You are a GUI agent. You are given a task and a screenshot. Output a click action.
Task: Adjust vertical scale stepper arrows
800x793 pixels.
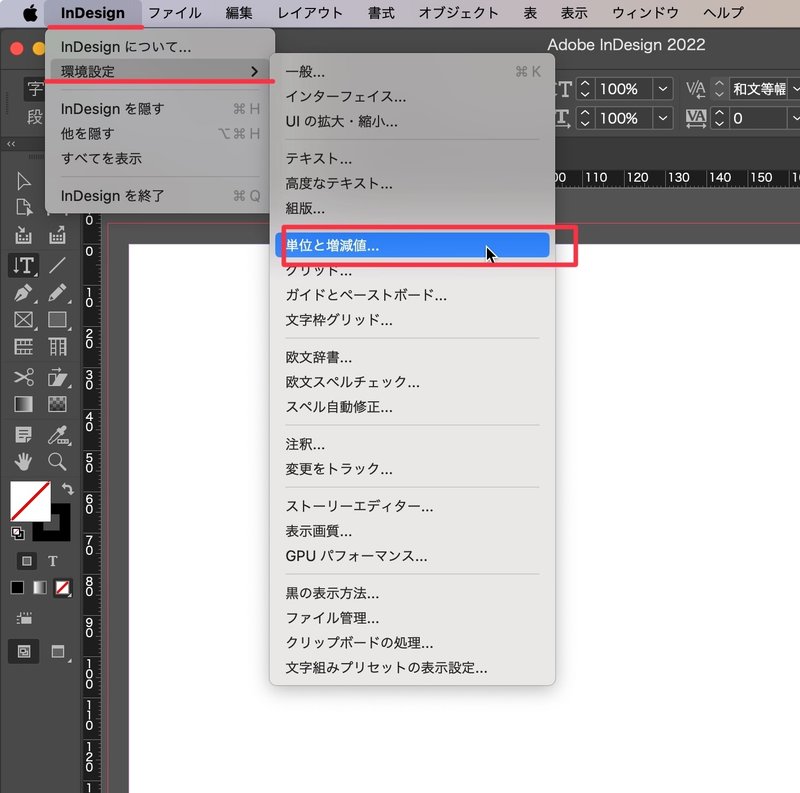pyautogui.click(x=585, y=89)
